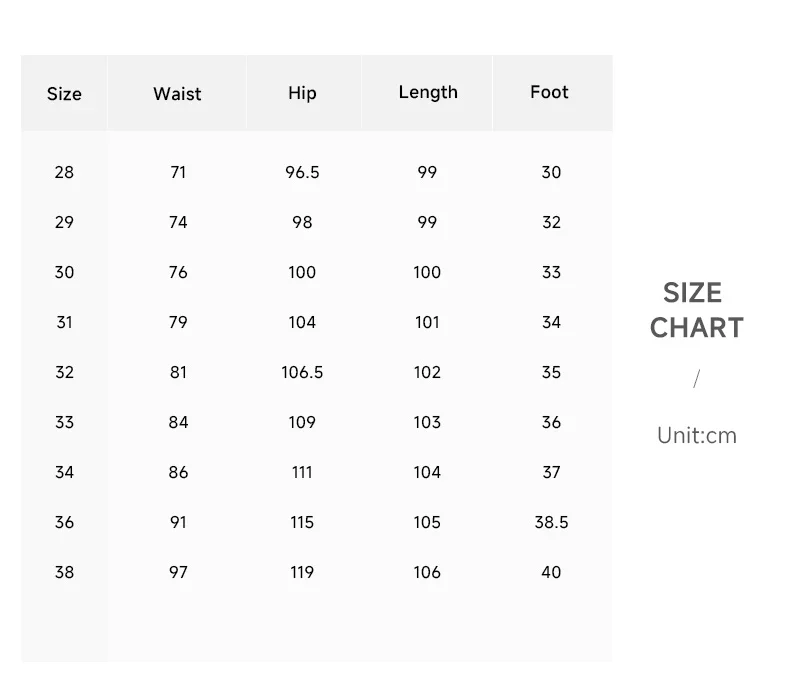Click length value 103
This screenshot has width=790, height=691.
tap(427, 422)
